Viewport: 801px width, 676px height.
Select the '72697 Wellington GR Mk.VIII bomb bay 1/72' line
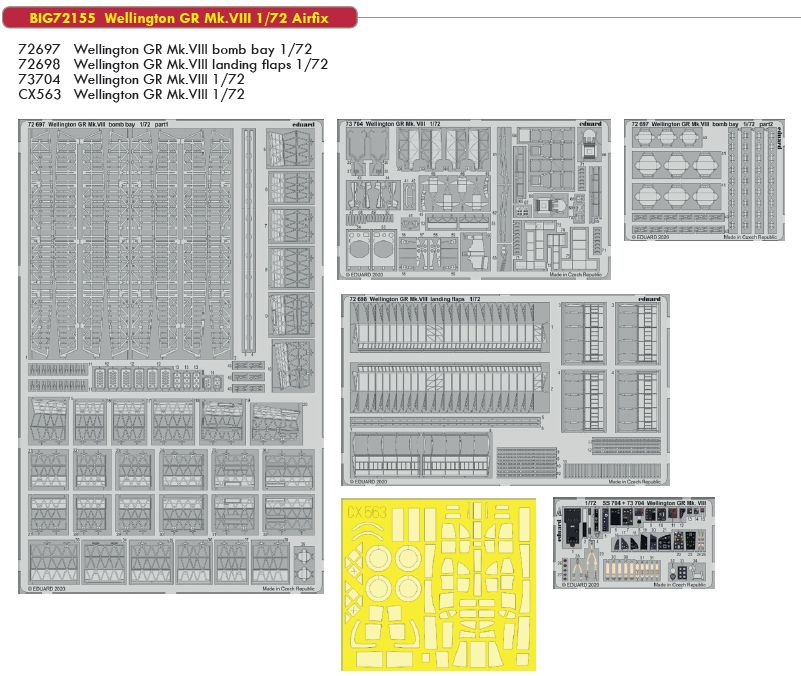(x=165, y=49)
